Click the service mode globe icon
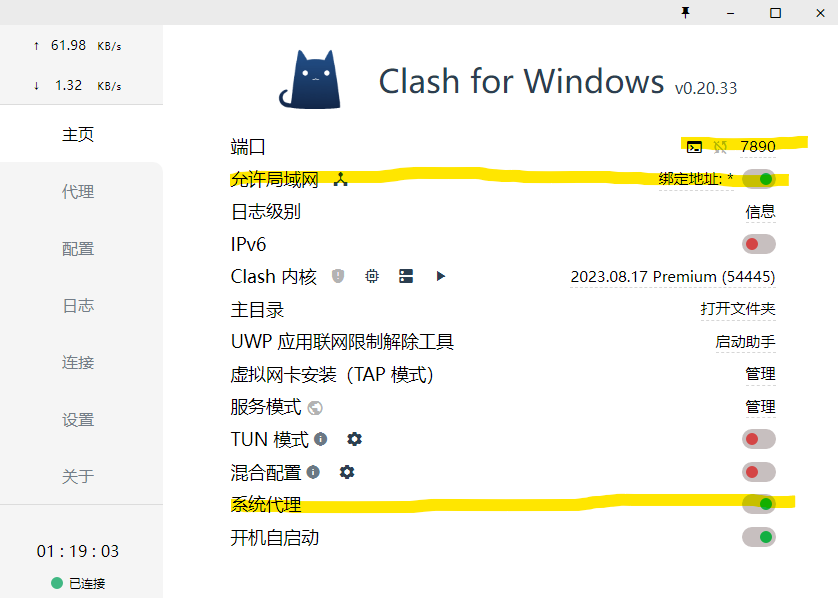 click(315, 408)
